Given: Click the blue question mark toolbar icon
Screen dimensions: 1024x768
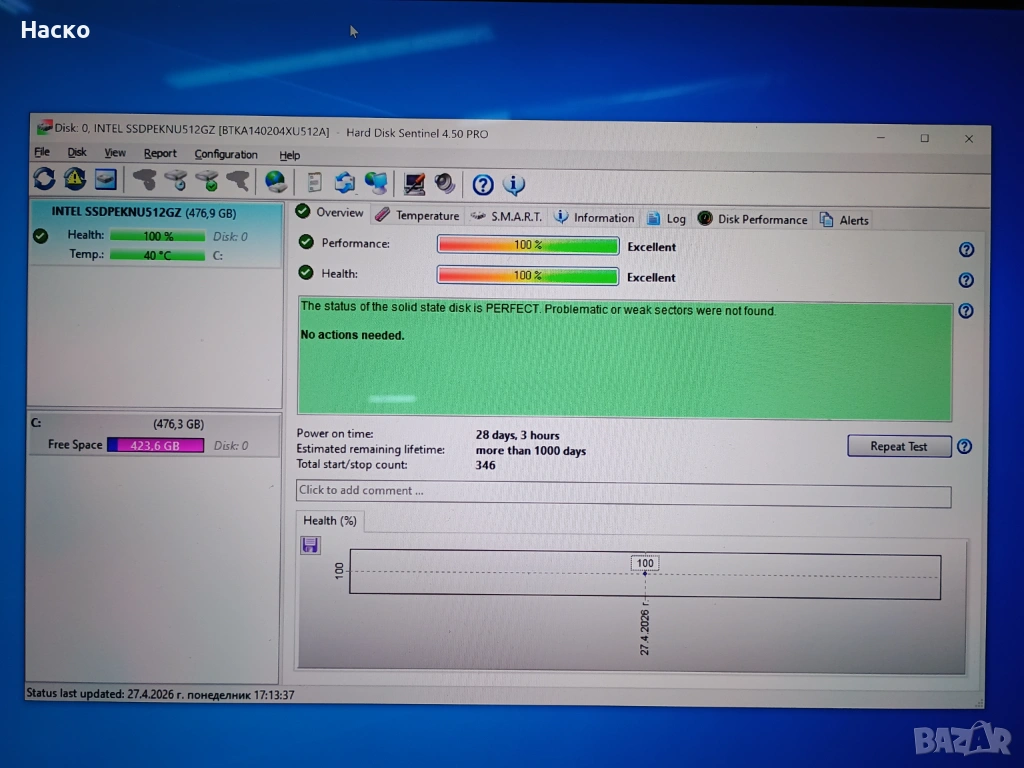Looking at the screenshot, I should tap(483, 184).
